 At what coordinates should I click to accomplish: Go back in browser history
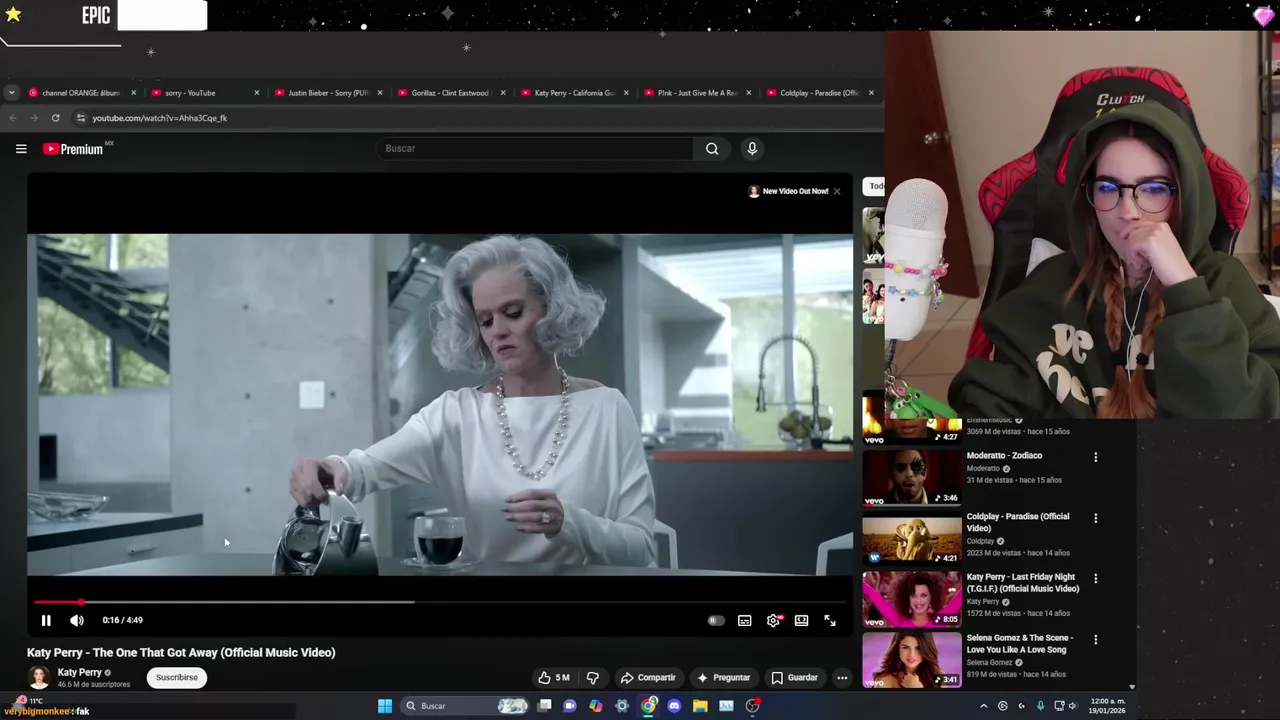(13, 118)
